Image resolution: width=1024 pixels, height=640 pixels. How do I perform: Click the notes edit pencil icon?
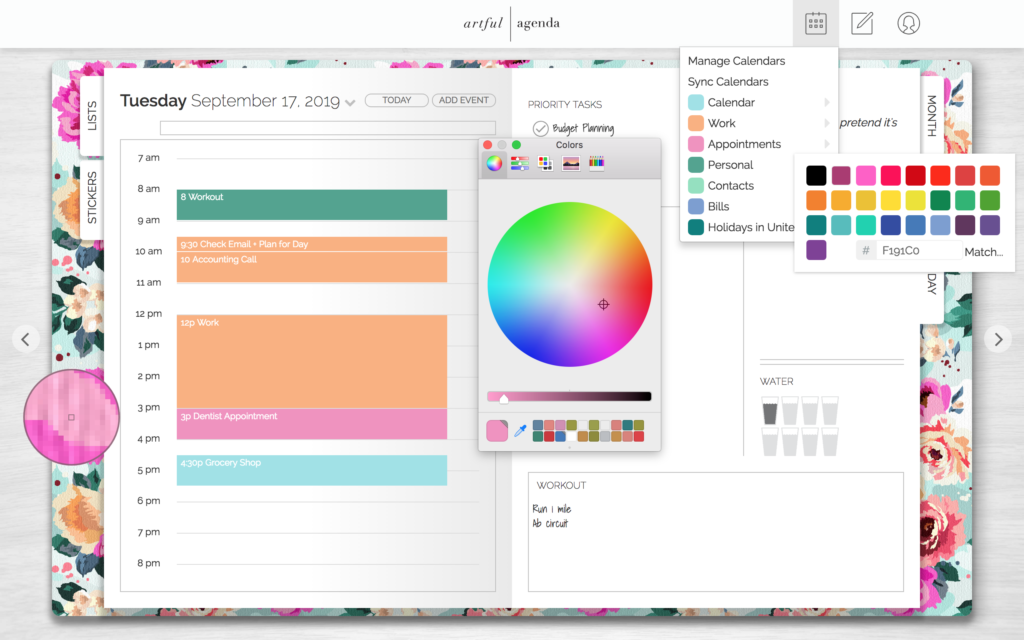pyautogui.click(x=862, y=24)
